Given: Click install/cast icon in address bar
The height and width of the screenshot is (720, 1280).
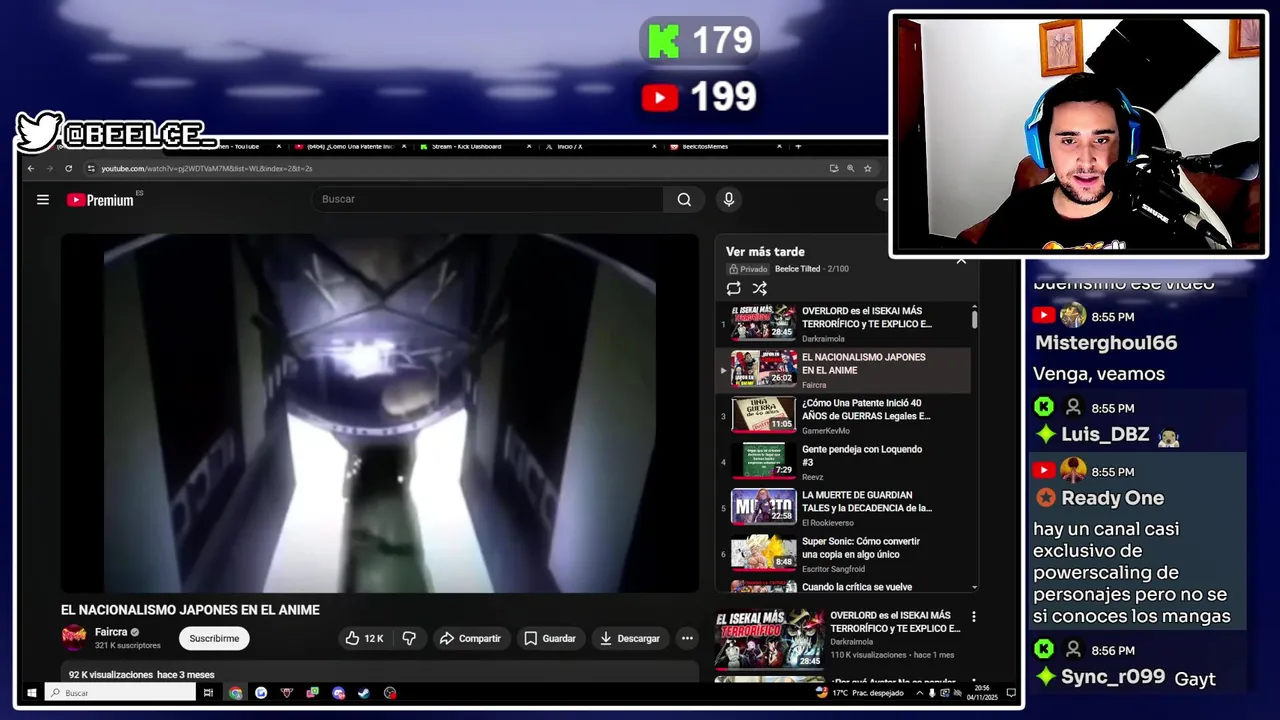Looking at the screenshot, I should coord(834,168).
